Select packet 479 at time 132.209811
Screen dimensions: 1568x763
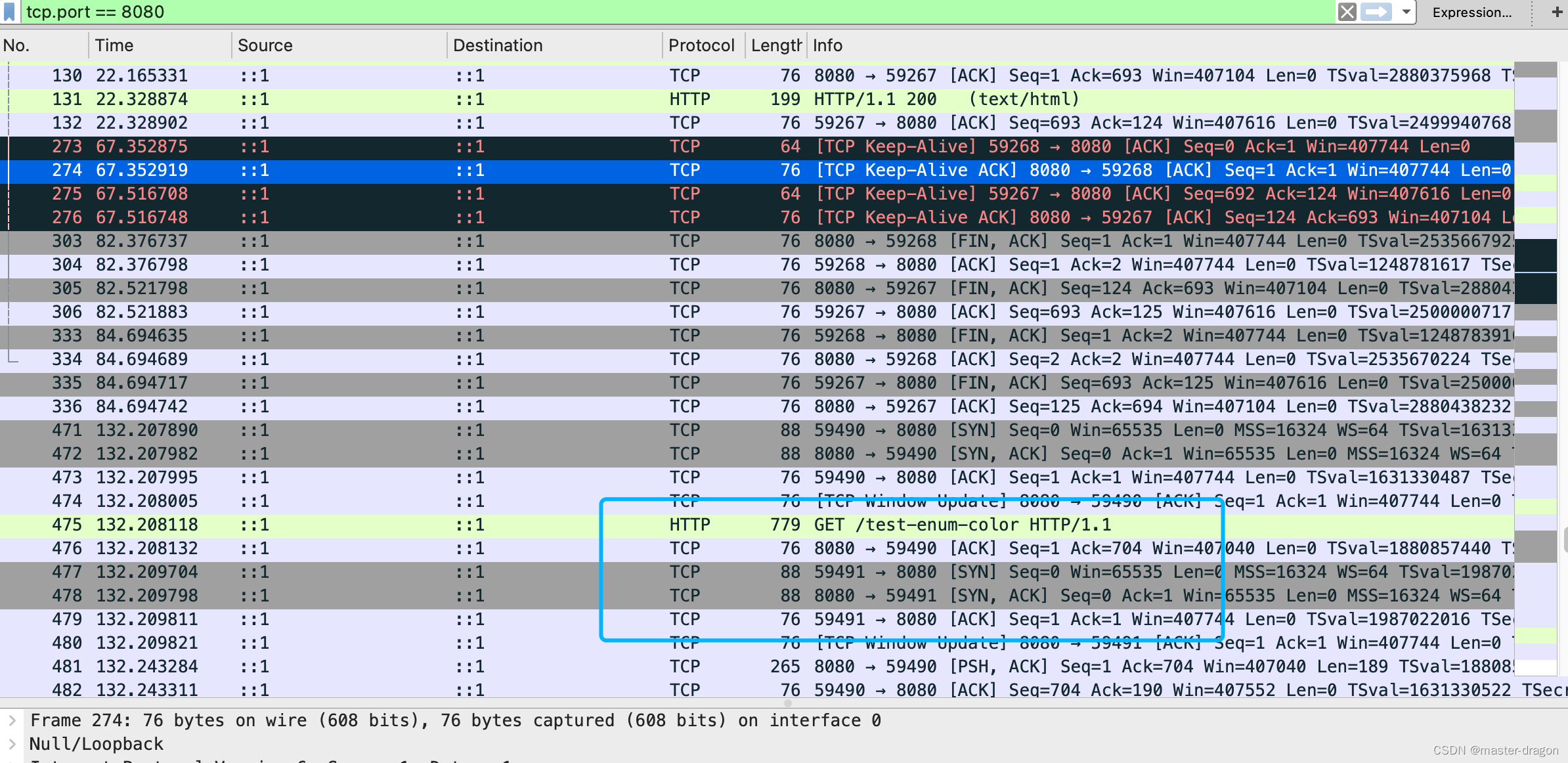pyautogui.click(x=756, y=619)
